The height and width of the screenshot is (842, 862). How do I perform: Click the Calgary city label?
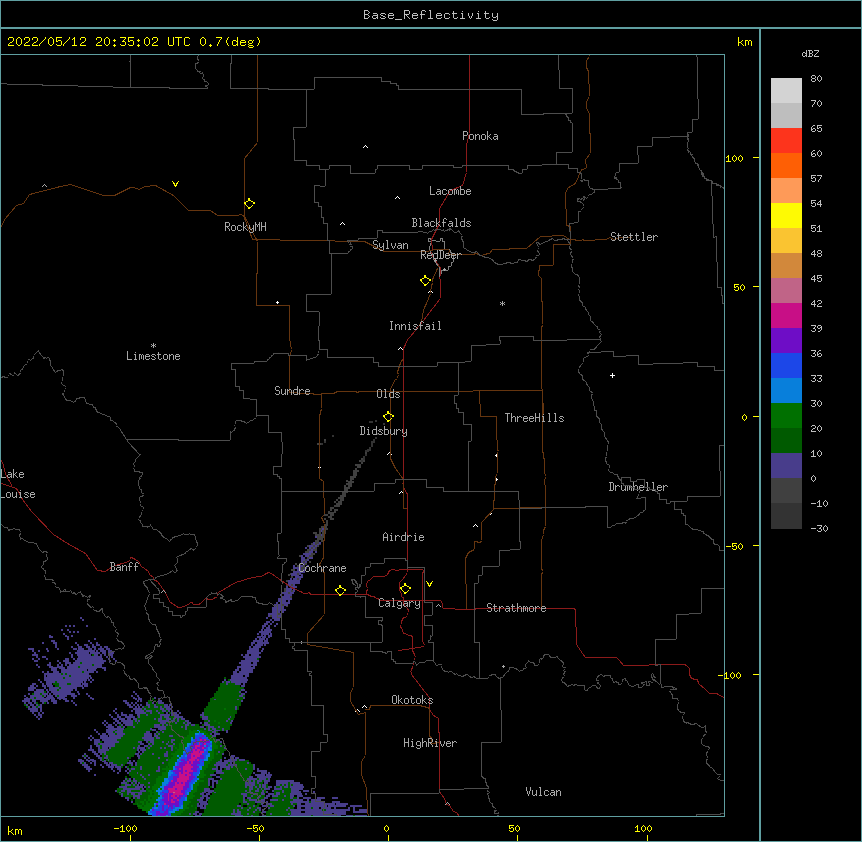(x=399, y=603)
